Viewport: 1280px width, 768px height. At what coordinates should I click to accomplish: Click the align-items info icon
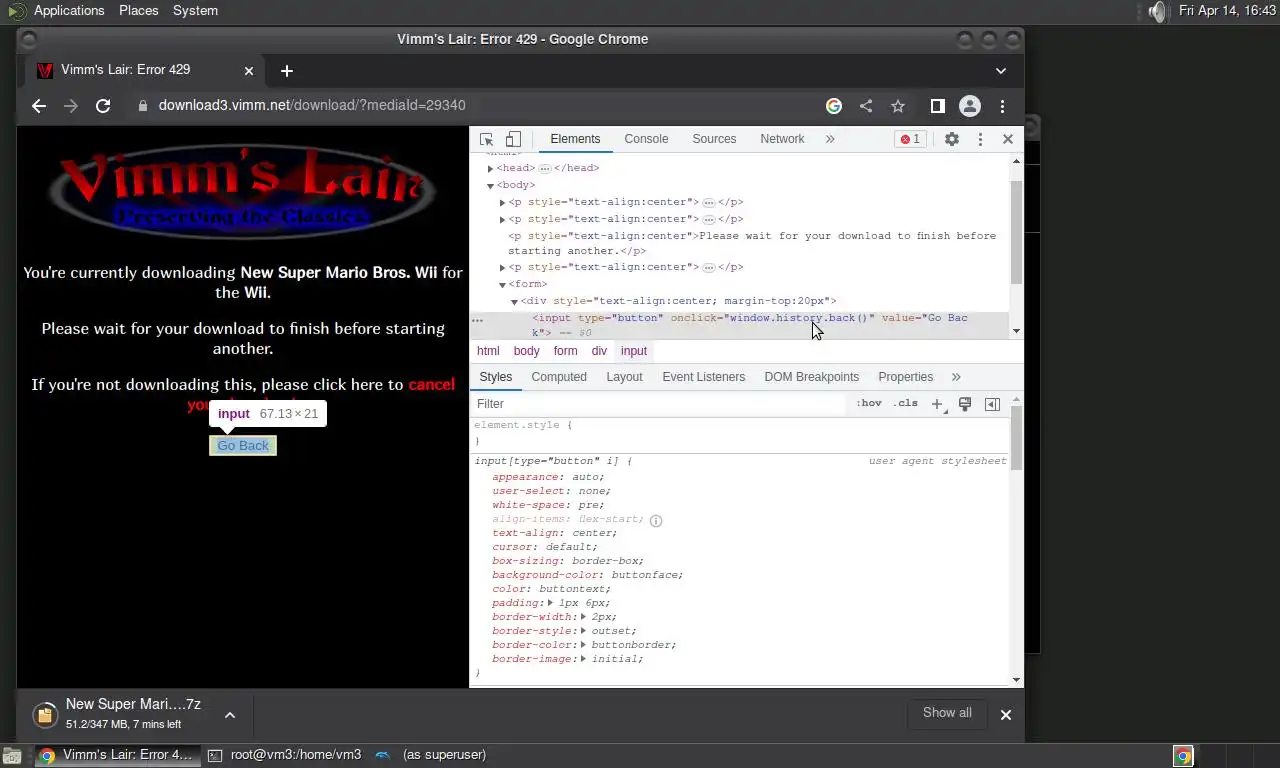coord(656,520)
